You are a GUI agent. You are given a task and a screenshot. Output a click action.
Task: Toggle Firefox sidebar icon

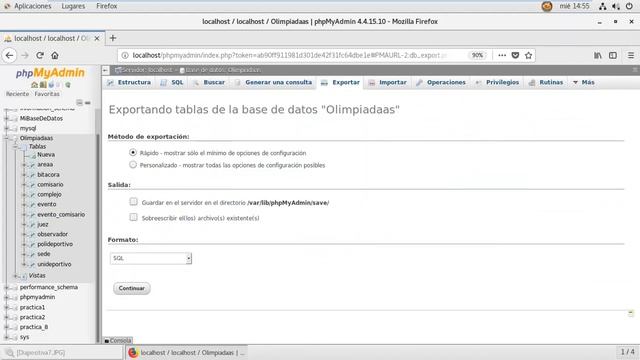coord(613,55)
